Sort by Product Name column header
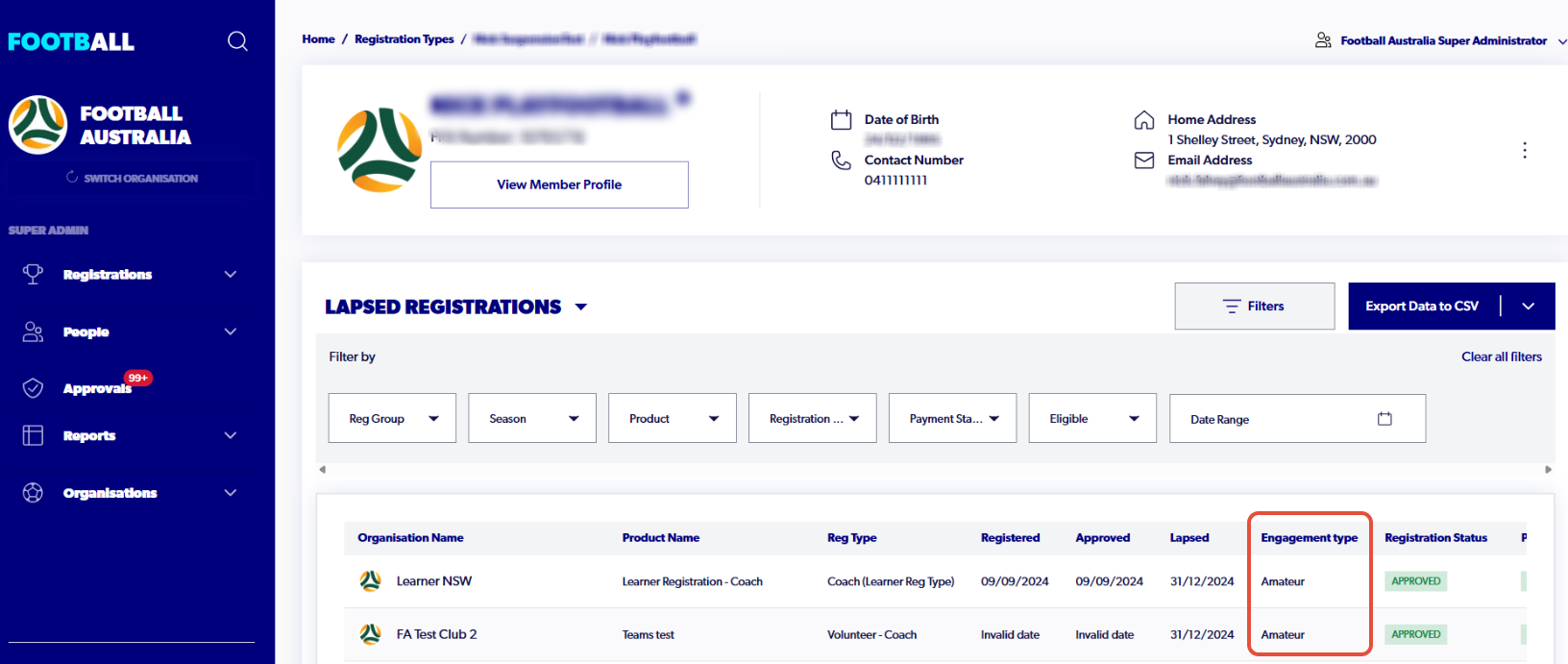Viewport: 1568px width, 664px height. click(661, 538)
